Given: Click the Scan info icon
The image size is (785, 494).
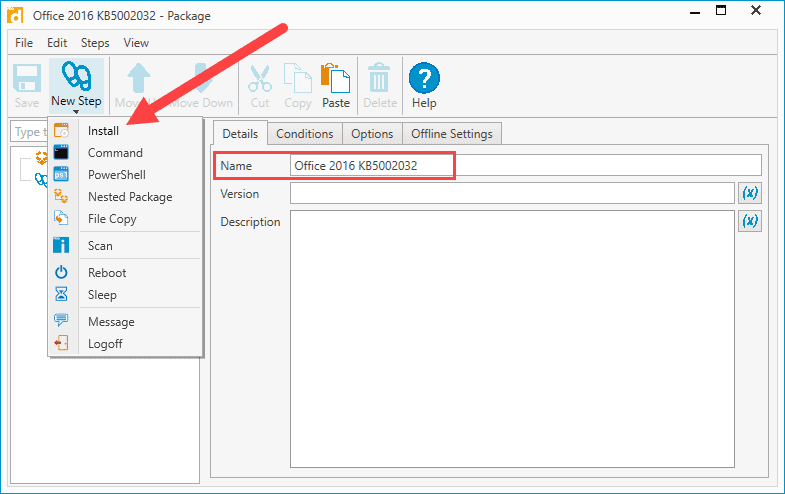Looking at the screenshot, I should 61,245.
